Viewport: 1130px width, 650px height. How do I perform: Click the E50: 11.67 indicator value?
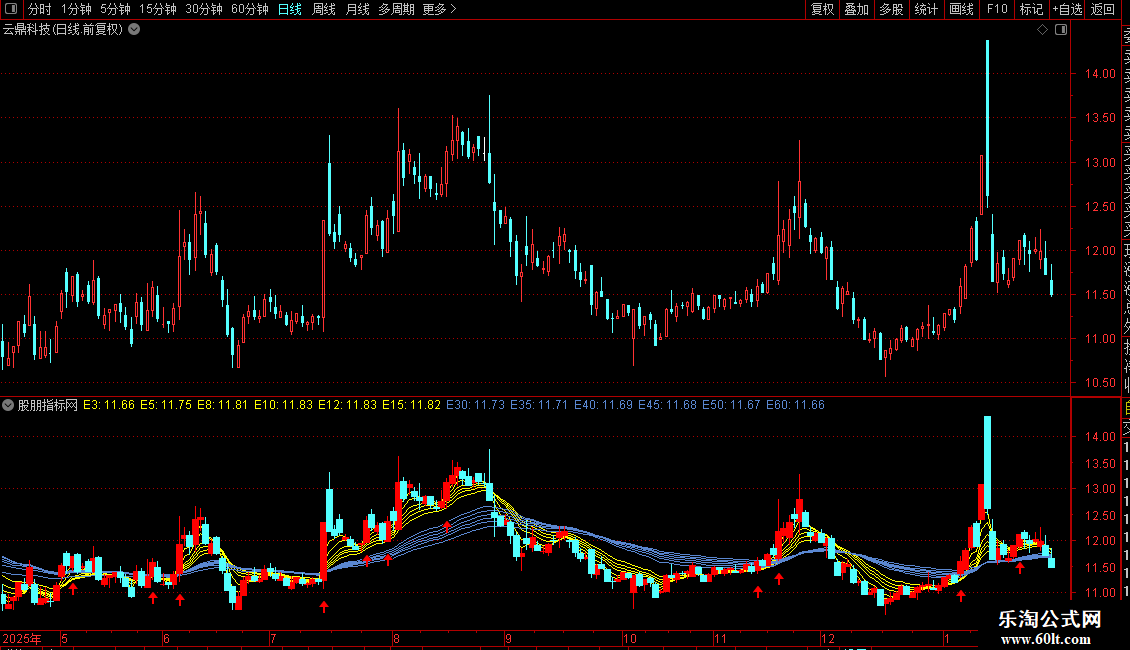(731, 405)
